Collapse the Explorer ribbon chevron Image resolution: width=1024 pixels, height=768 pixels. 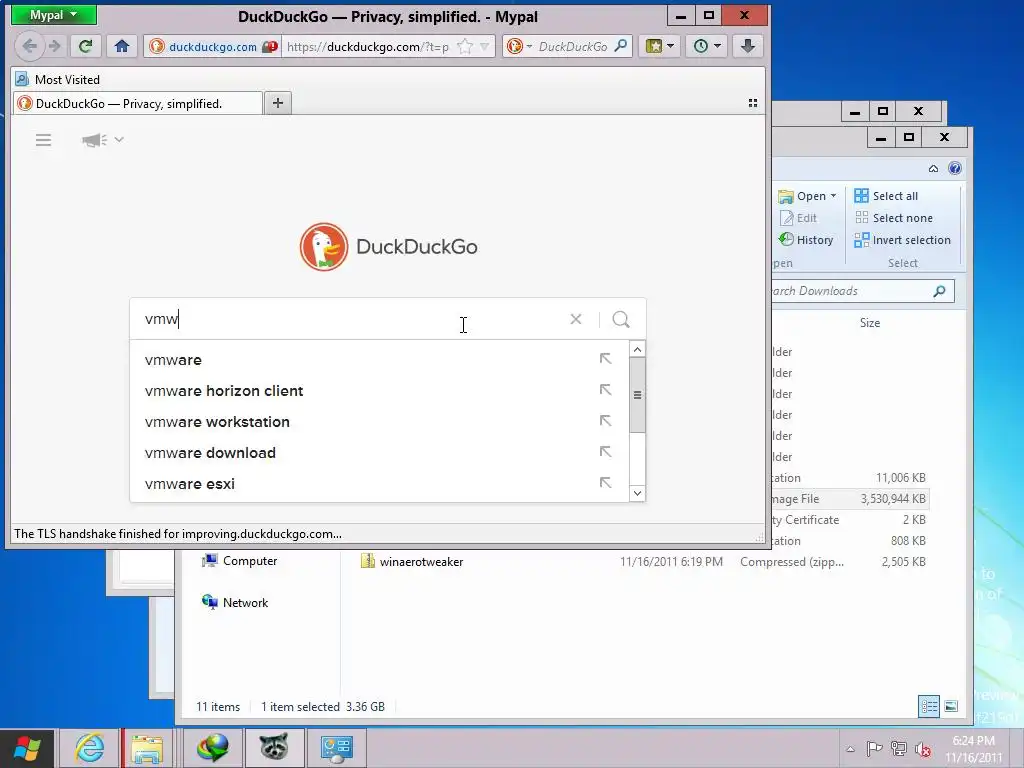tap(933, 168)
